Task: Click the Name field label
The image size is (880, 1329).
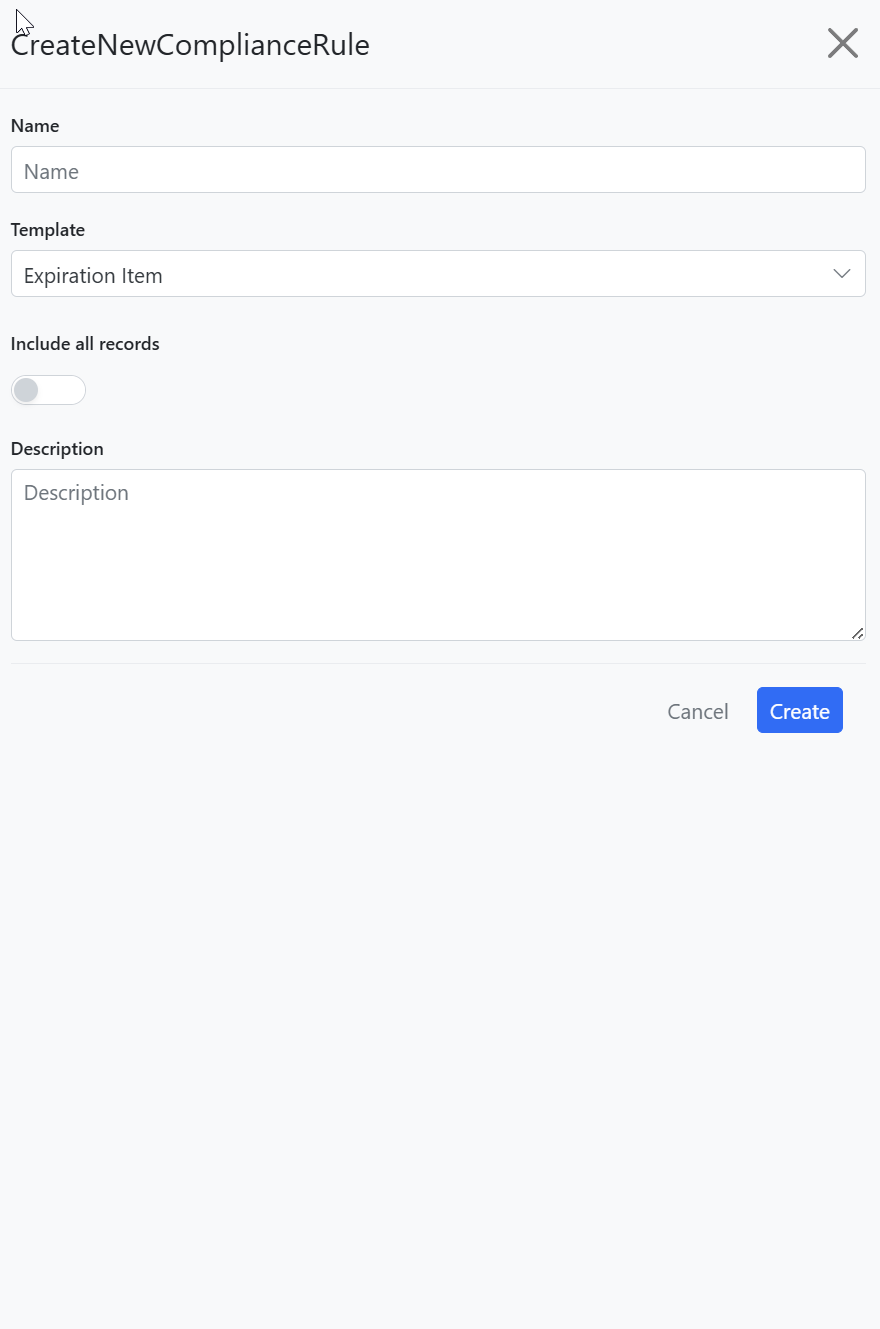Action: (35, 126)
